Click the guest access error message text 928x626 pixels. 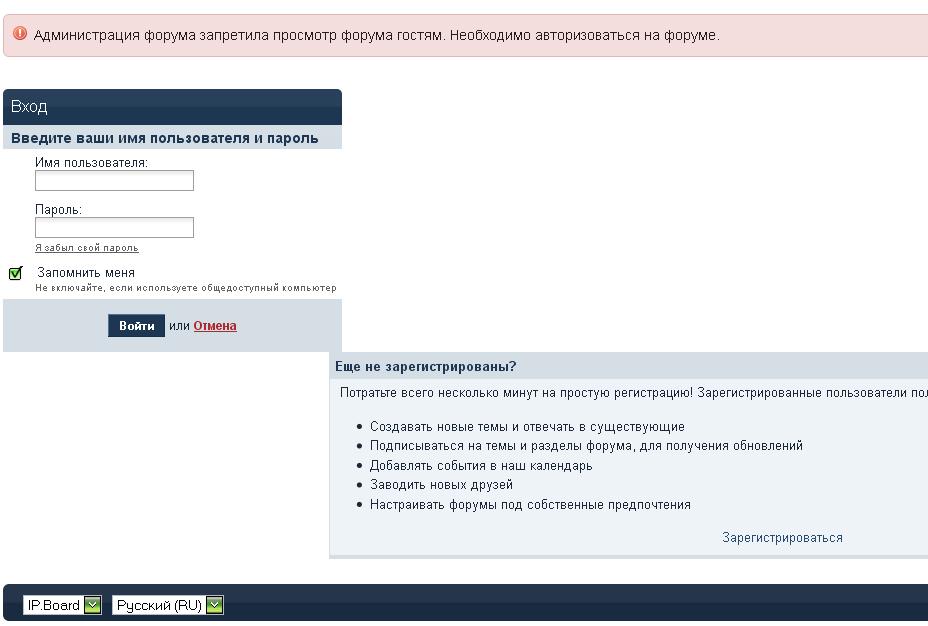376,35
